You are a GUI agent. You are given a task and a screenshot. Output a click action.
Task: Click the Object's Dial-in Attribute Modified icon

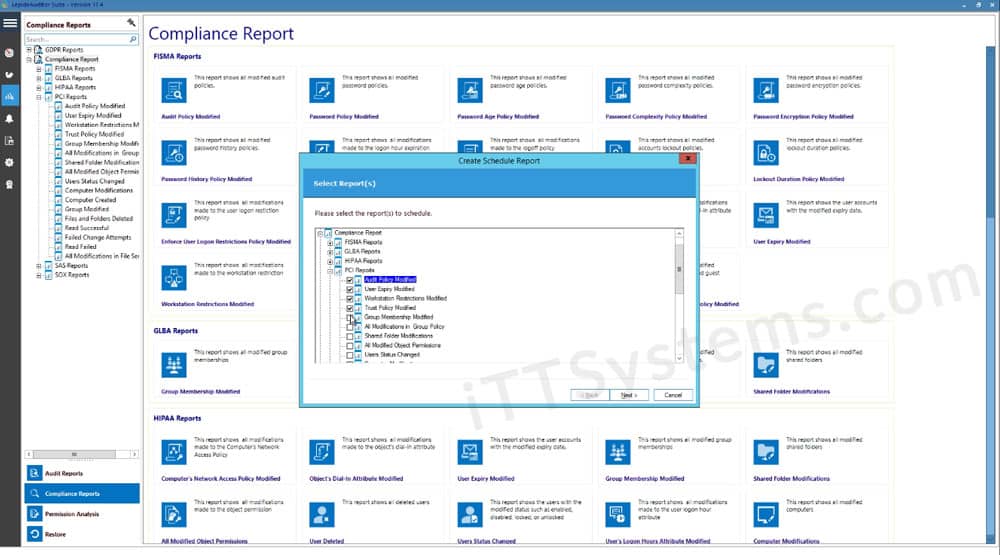tap(321, 453)
